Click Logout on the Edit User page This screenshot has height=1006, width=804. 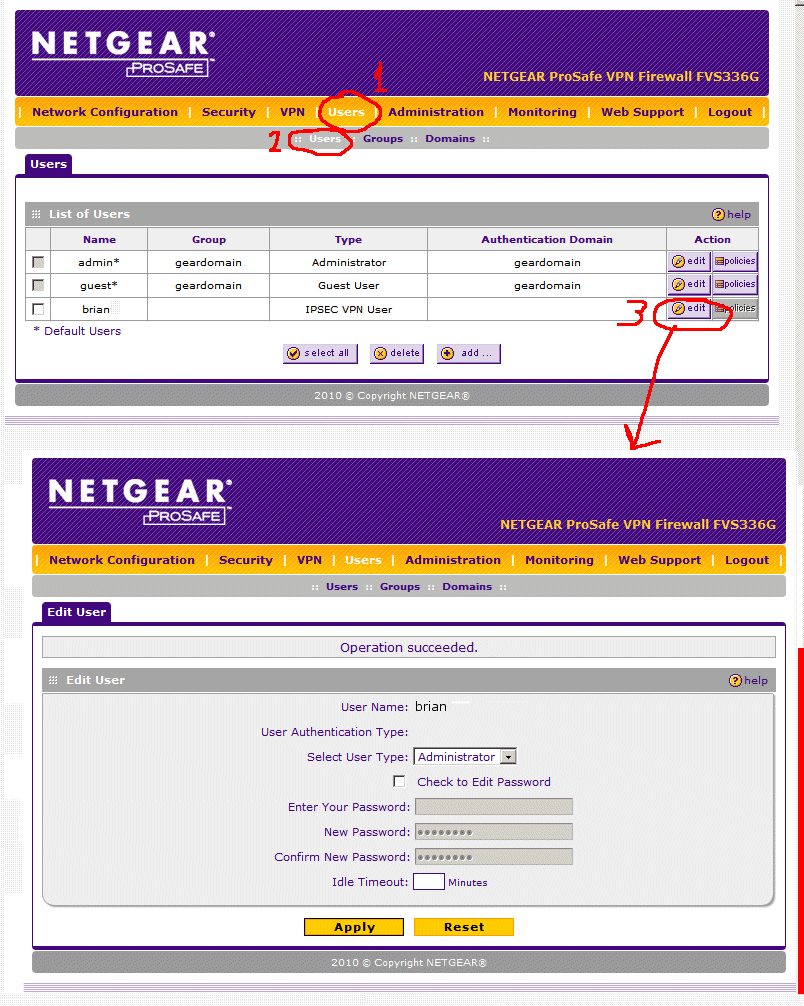747,560
